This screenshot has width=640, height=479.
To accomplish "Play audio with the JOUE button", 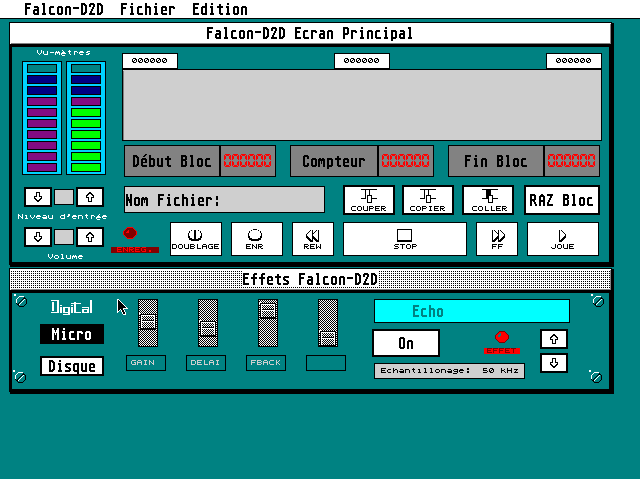I will pos(563,239).
